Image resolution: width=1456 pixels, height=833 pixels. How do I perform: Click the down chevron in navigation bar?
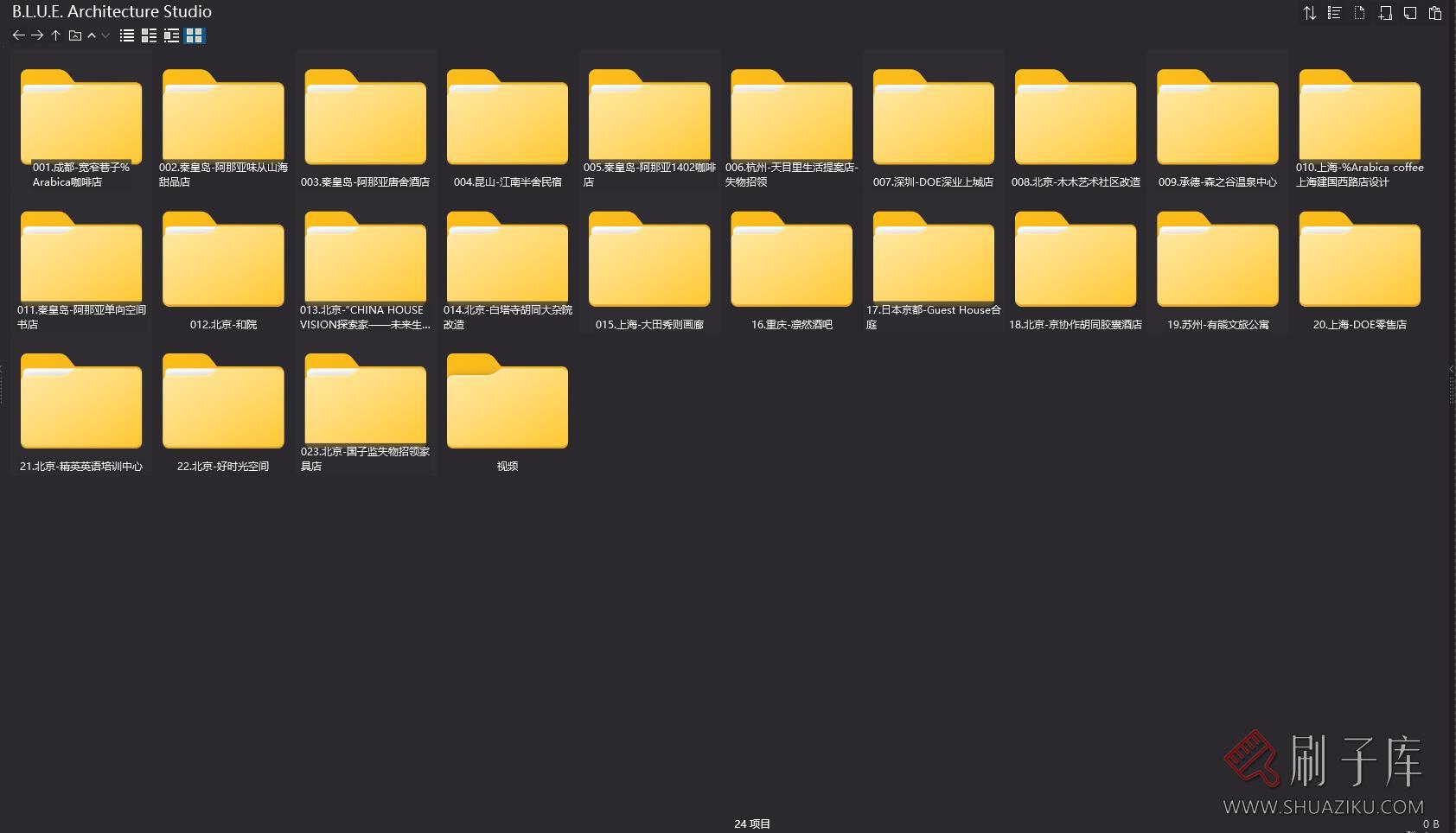click(x=105, y=35)
